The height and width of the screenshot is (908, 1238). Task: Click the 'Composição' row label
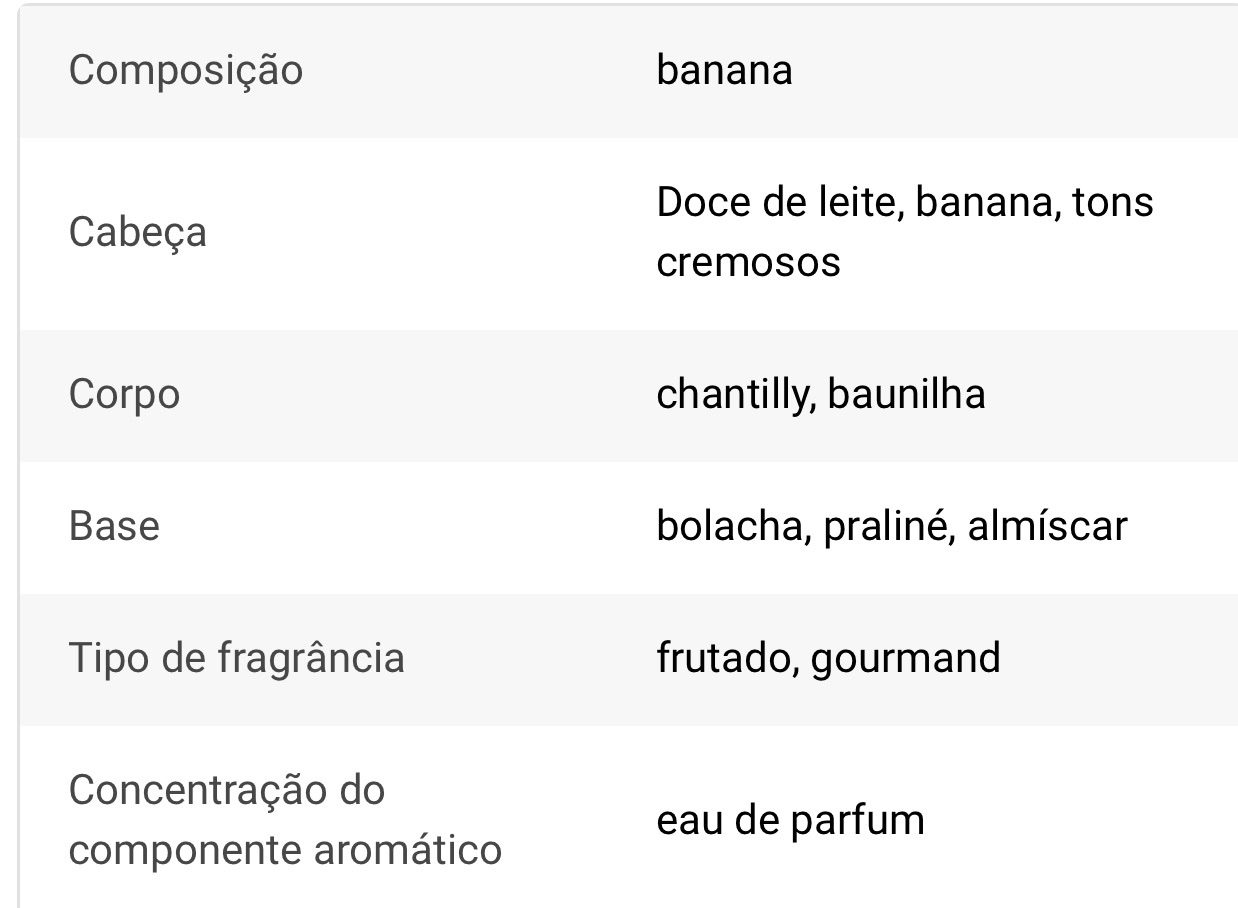click(x=185, y=72)
